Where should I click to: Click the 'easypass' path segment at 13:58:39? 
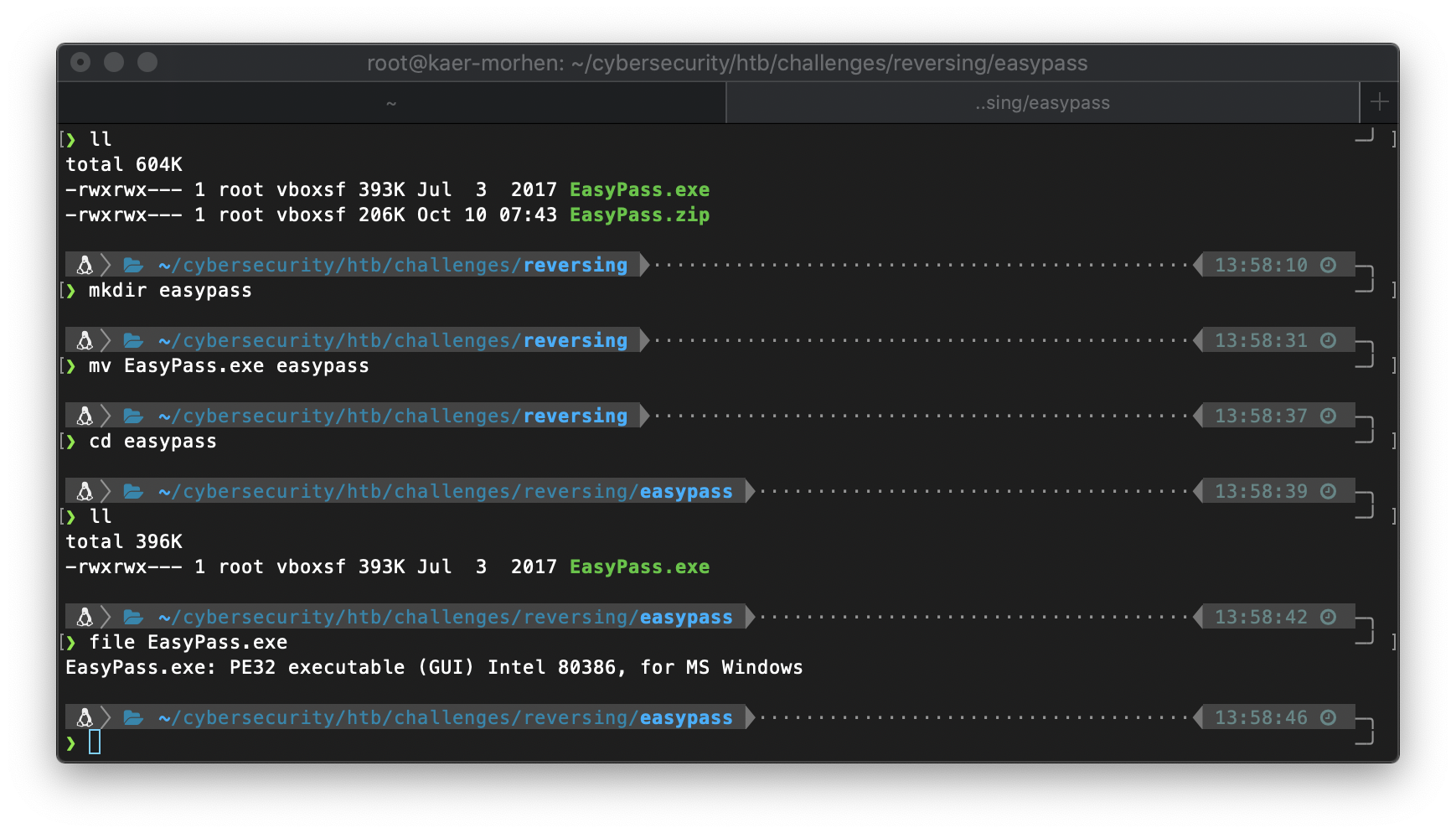point(686,492)
